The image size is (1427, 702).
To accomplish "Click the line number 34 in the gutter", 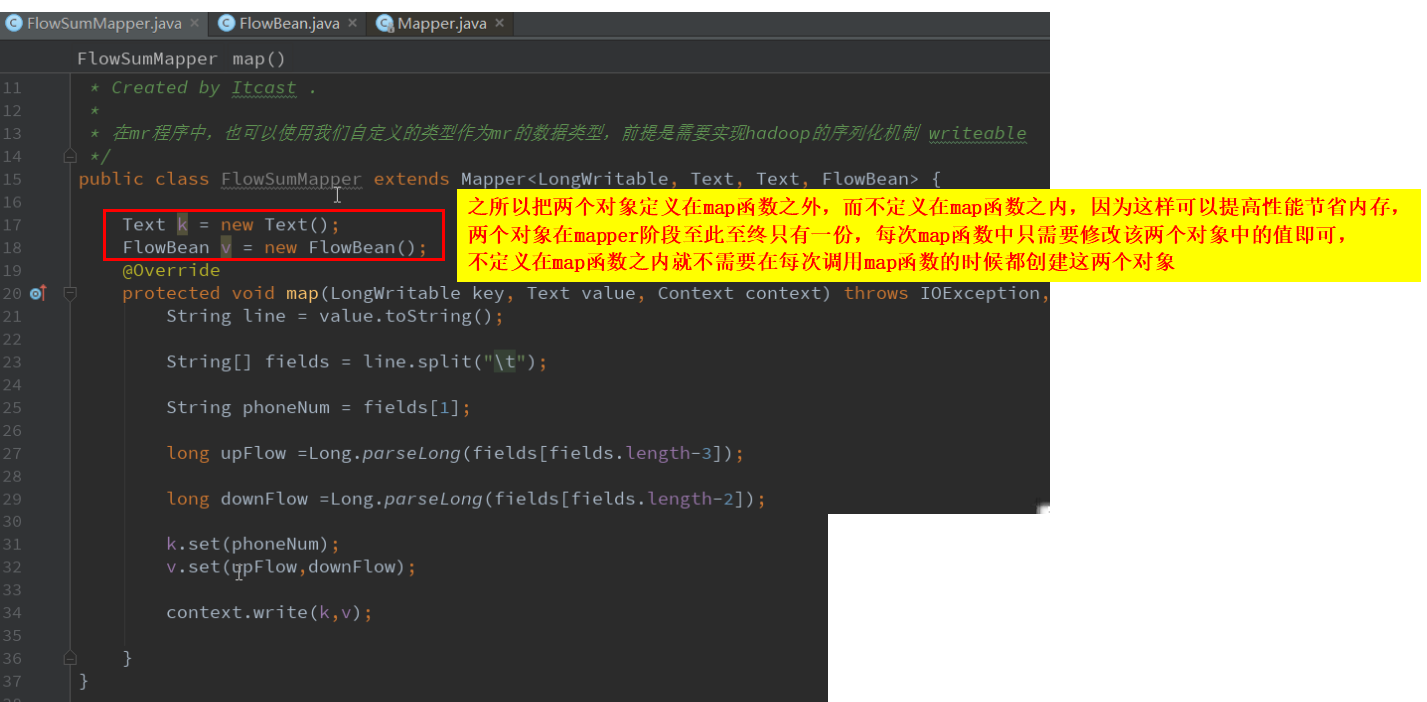I will click(x=12, y=613).
